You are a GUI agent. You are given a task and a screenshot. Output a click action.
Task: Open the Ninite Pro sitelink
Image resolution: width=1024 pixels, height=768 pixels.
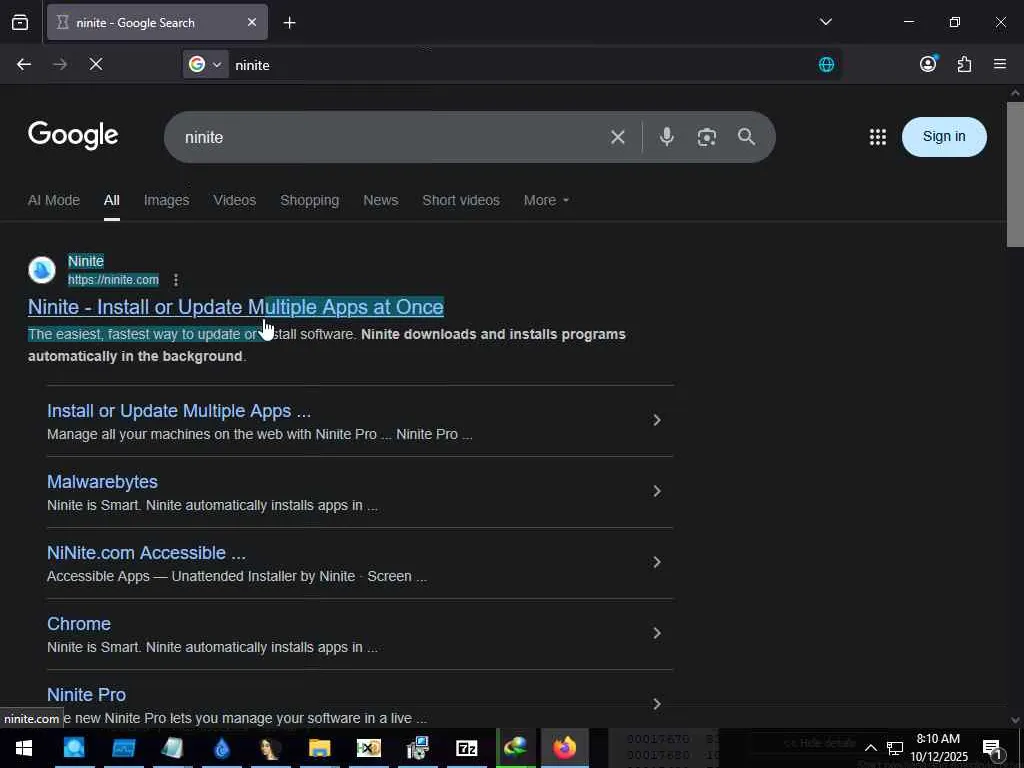pyautogui.click(x=86, y=695)
